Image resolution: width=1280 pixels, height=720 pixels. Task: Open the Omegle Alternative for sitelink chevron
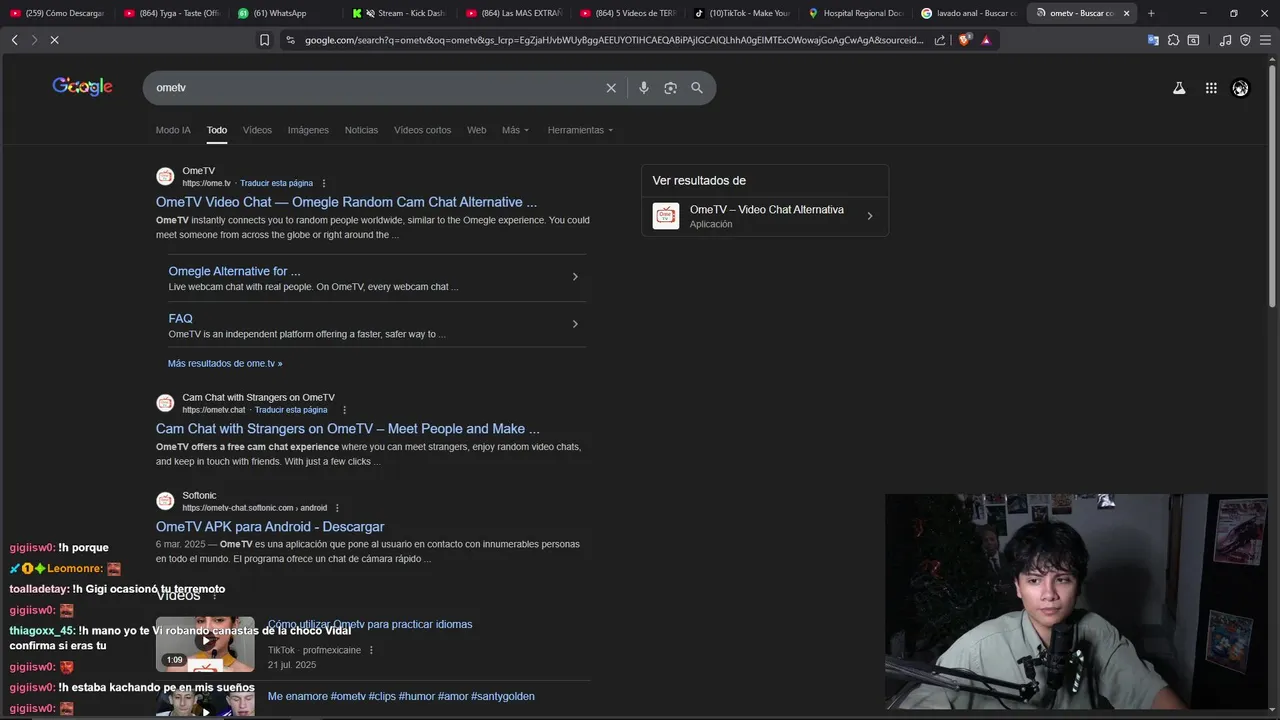575,277
